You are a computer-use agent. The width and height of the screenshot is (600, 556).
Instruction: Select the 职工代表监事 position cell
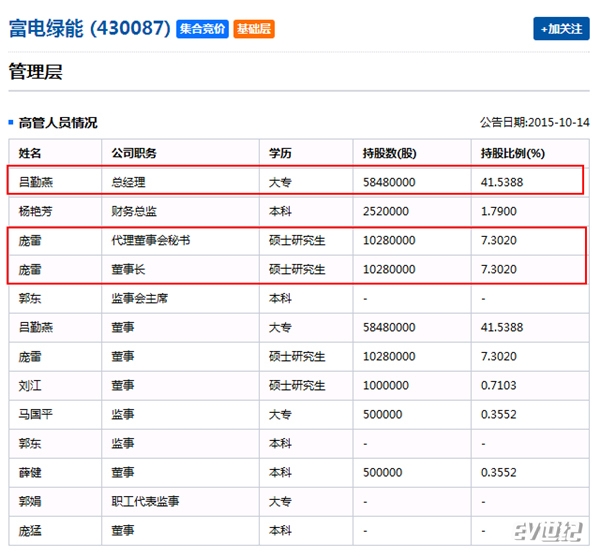click(x=145, y=502)
